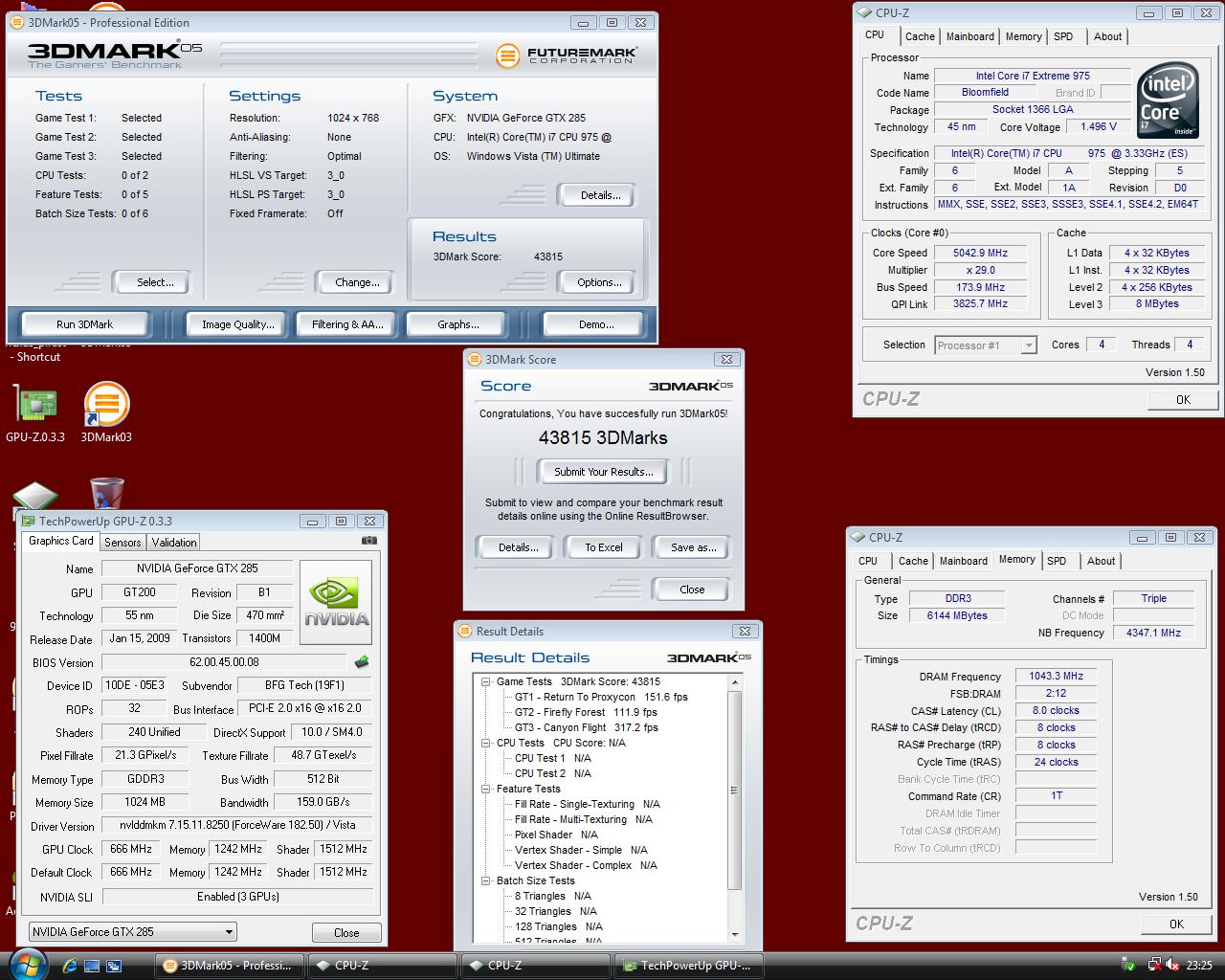Click Close in the 3DMark Score dialog

click(x=692, y=590)
